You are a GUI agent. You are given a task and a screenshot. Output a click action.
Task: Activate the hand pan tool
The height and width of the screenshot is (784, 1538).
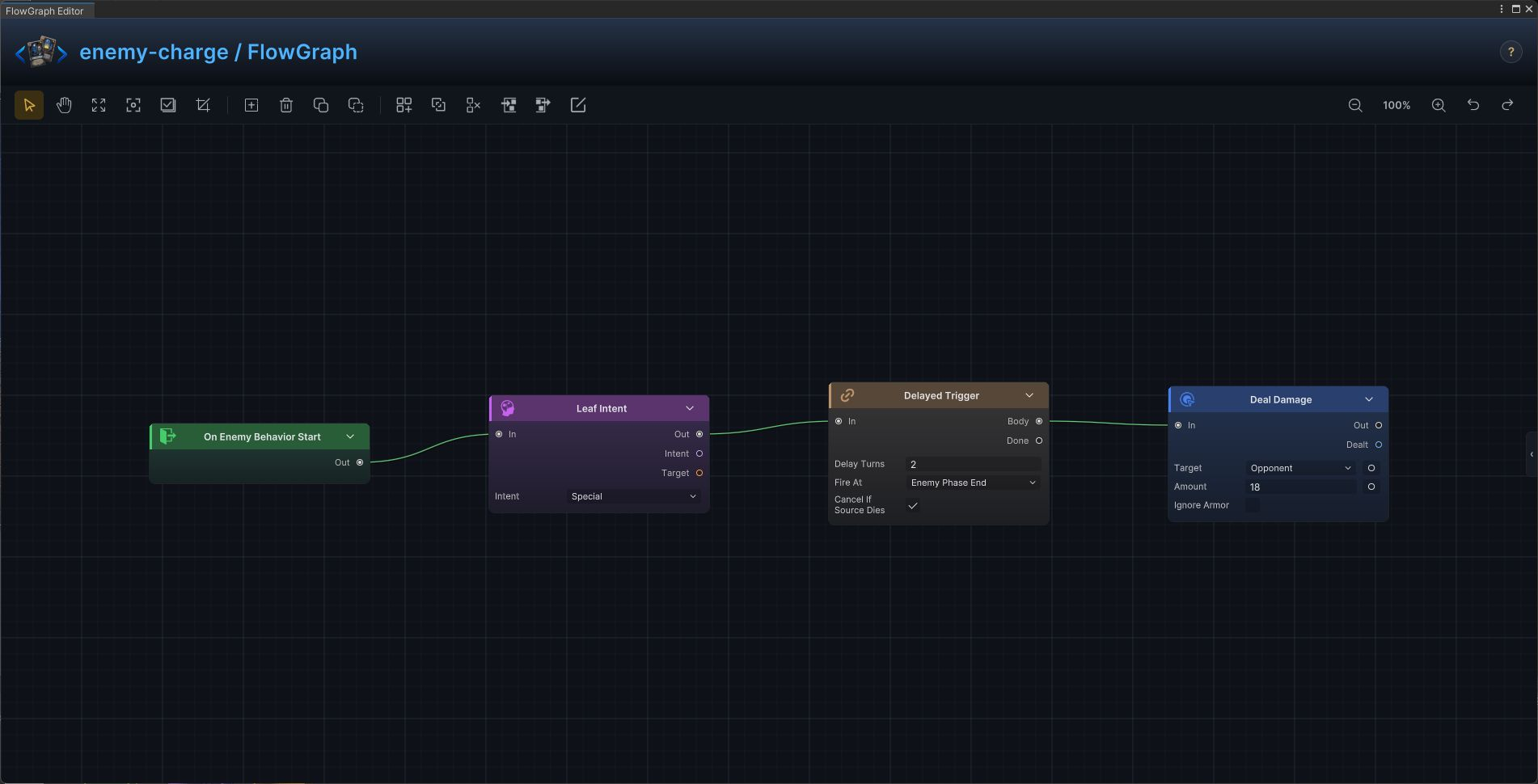pos(64,105)
